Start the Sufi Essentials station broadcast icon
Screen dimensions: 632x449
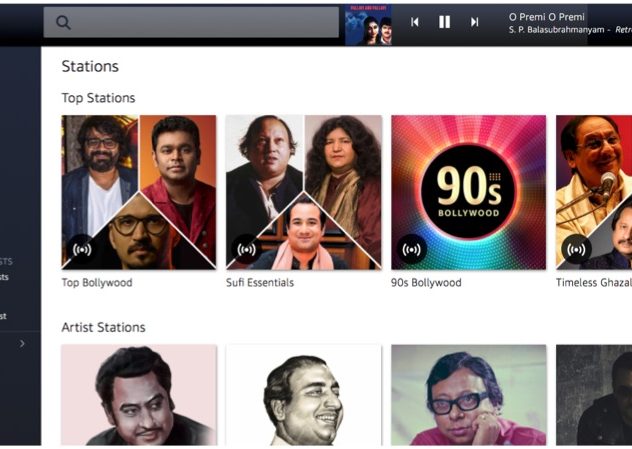click(246, 249)
